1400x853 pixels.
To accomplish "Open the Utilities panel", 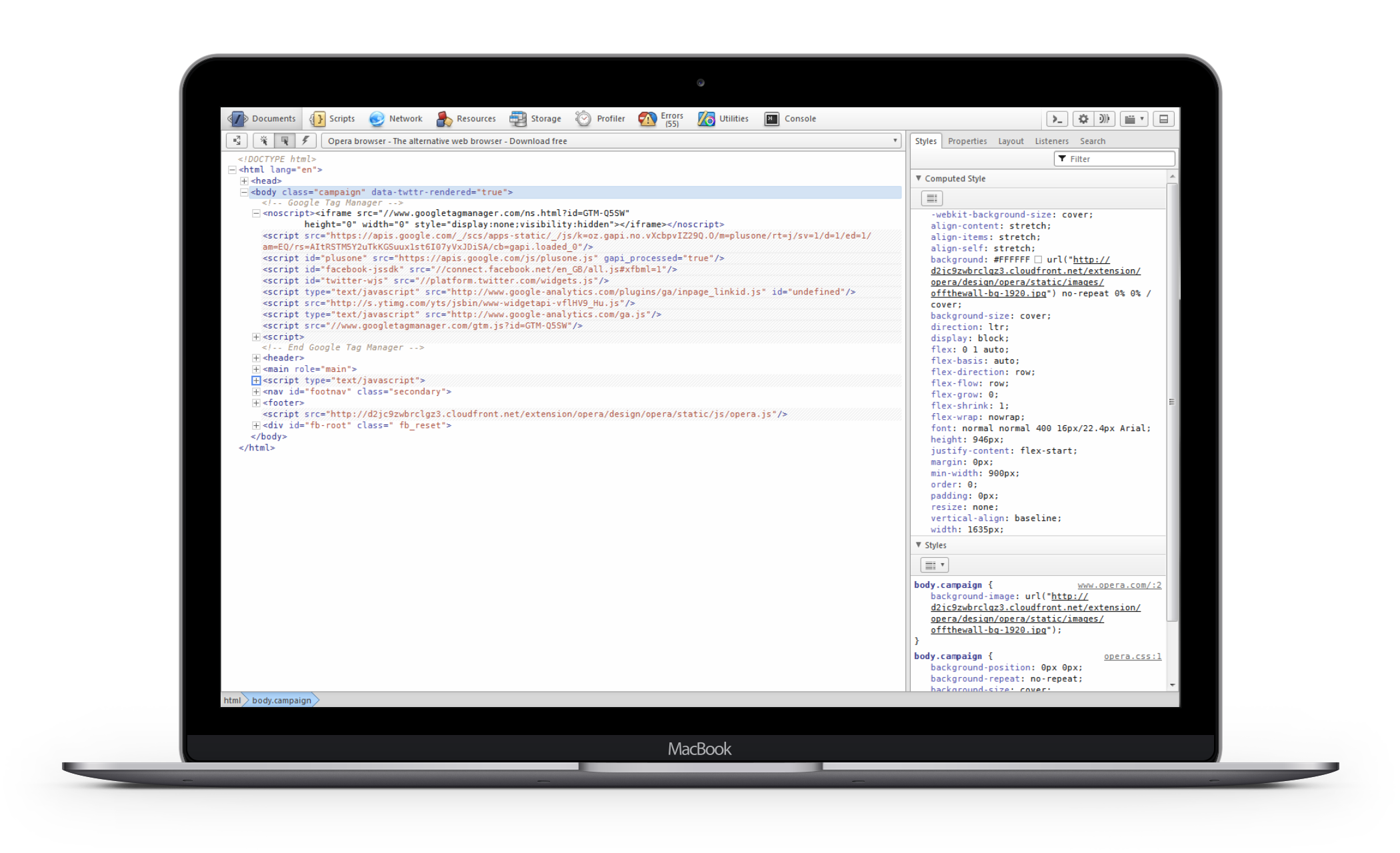I will point(723,119).
